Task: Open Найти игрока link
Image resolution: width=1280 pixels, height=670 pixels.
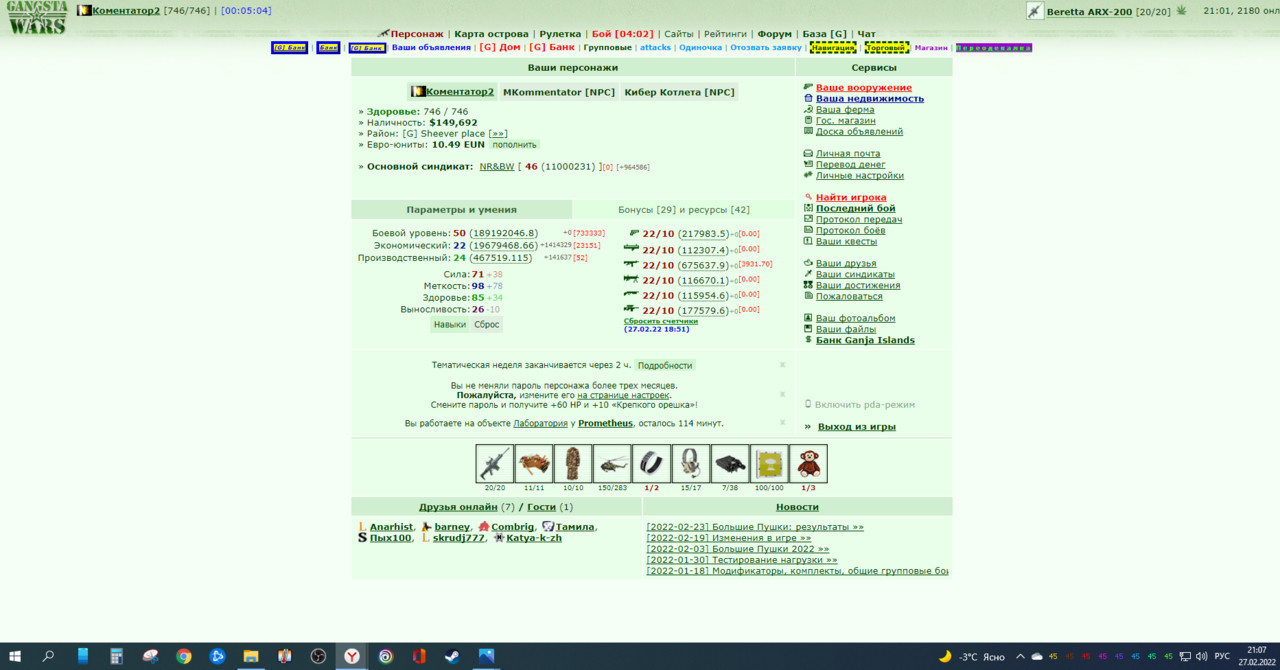Action: [x=851, y=197]
